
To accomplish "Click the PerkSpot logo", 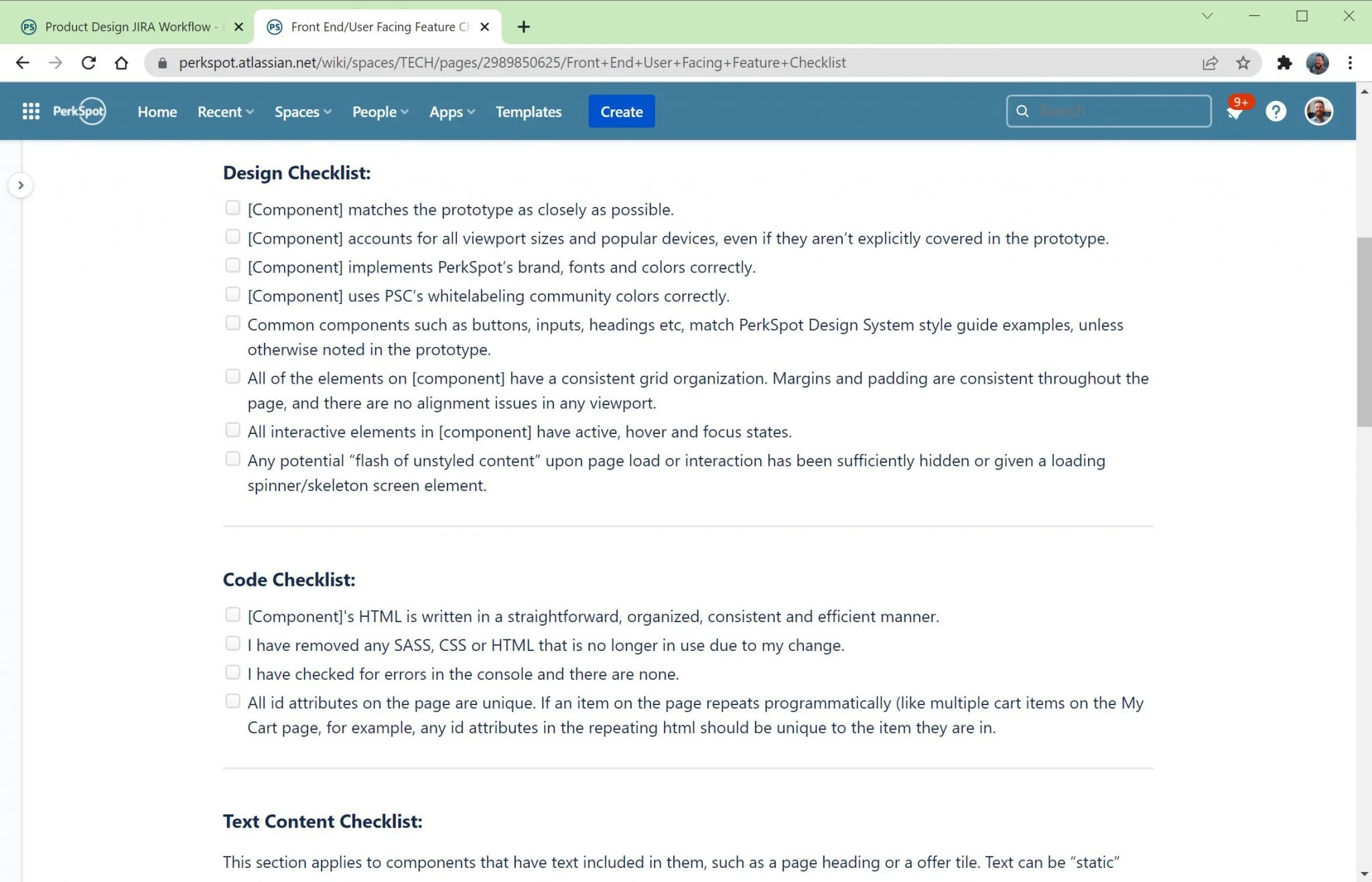I will coord(79,111).
